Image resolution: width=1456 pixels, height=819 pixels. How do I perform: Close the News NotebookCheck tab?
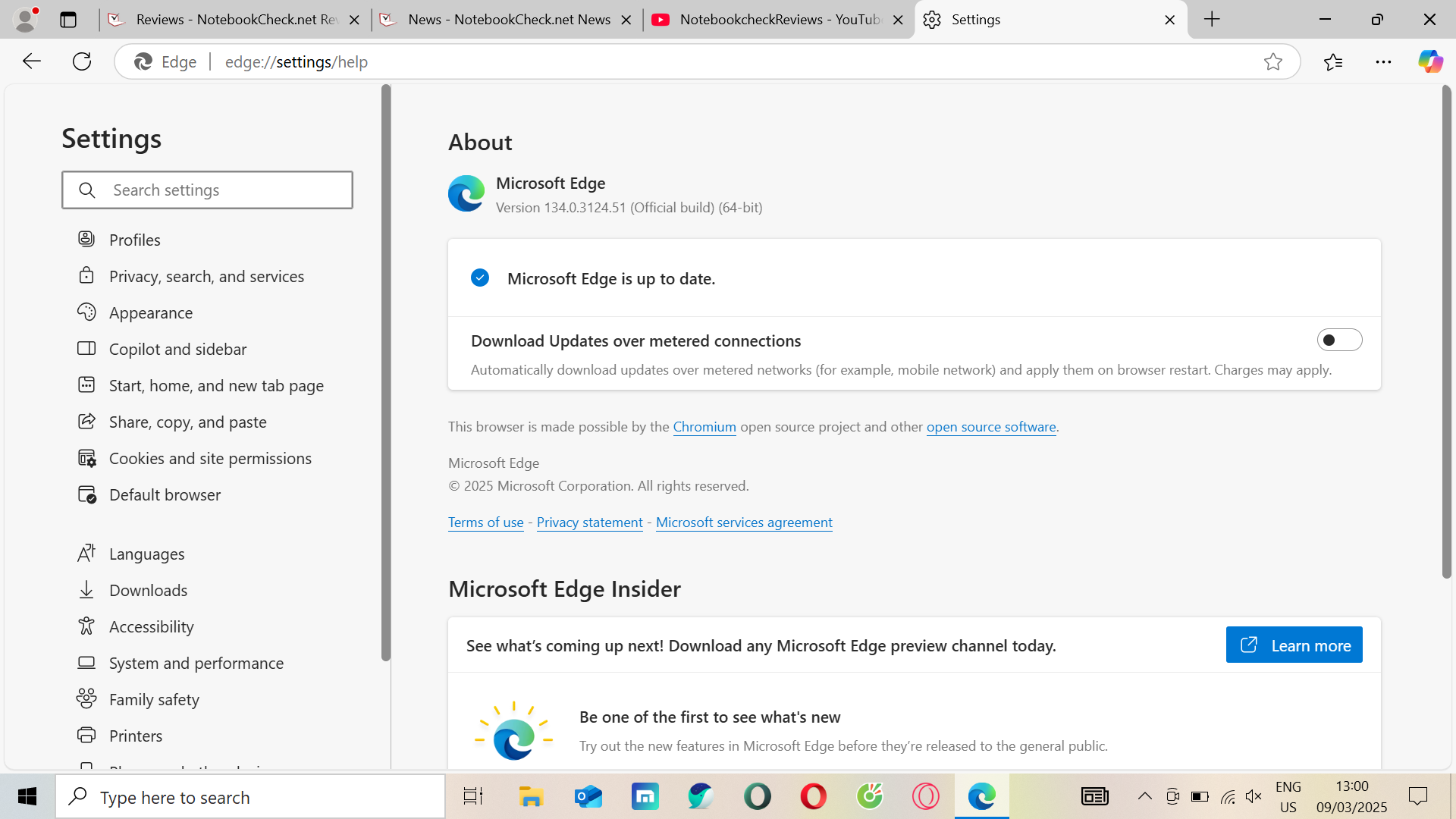[x=626, y=20]
